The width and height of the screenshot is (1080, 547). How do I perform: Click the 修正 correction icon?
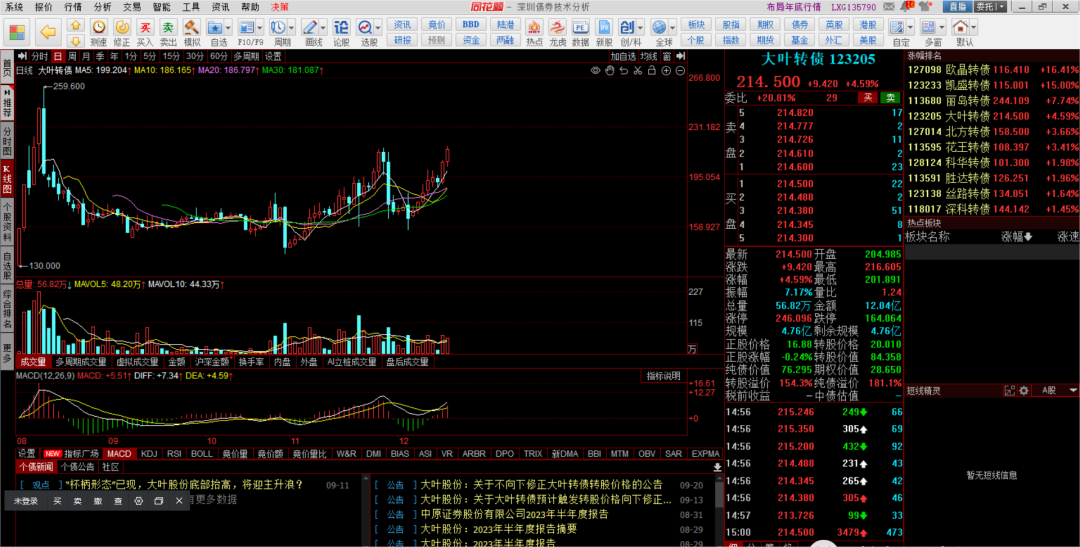pyautogui.click(x=122, y=28)
